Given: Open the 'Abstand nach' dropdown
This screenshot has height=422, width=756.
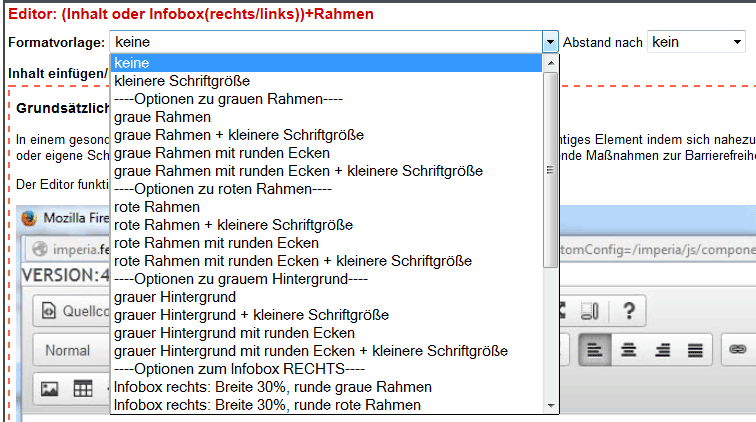Looking at the screenshot, I should click(x=696, y=42).
